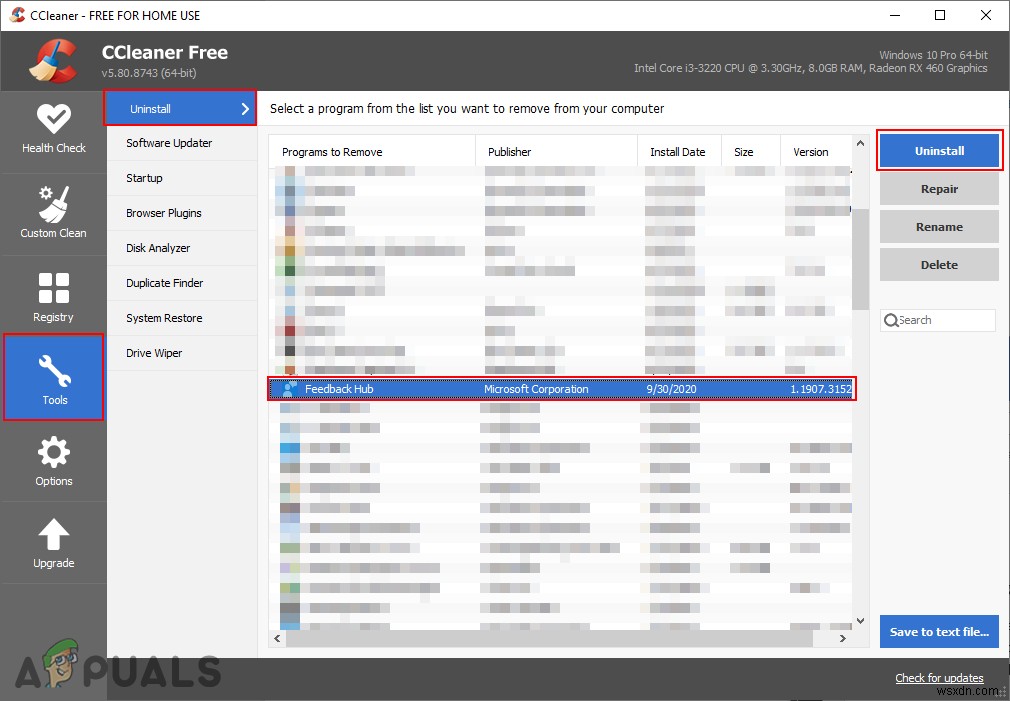Go to the Registry cleaner section

(x=53, y=296)
